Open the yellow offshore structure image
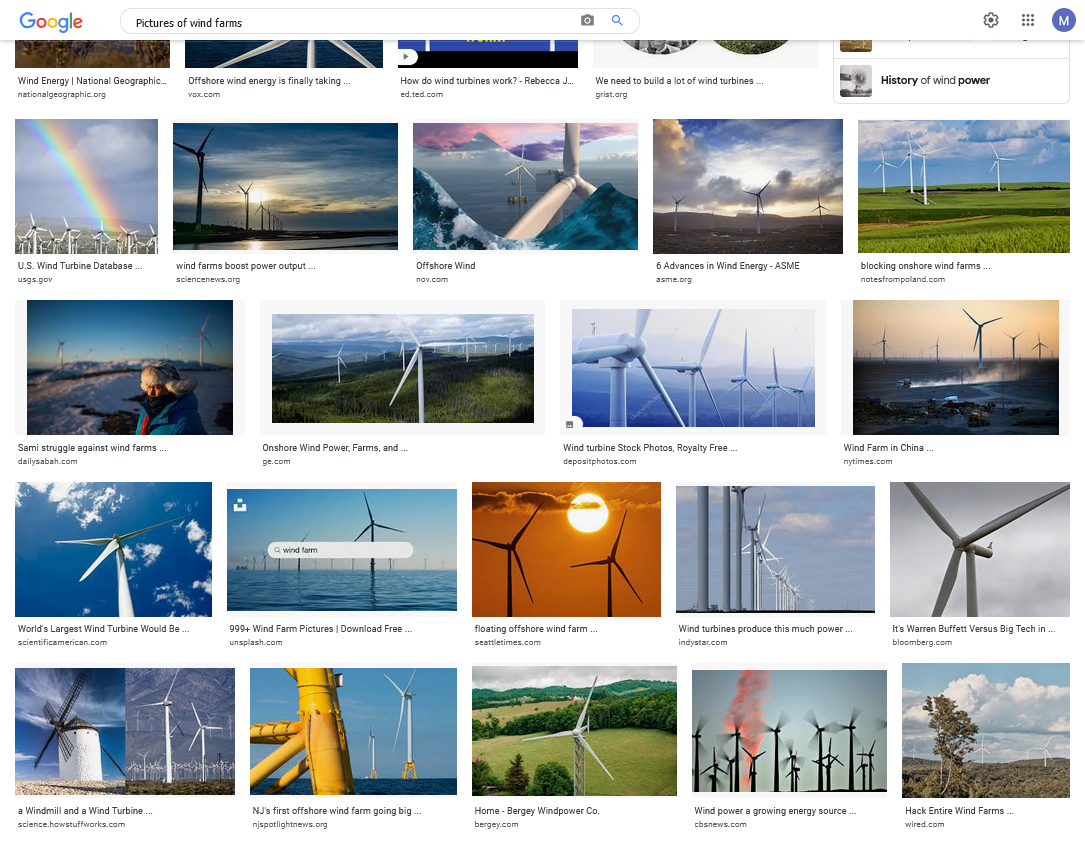Image resolution: width=1085 pixels, height=842 pixels. [353, 731]
